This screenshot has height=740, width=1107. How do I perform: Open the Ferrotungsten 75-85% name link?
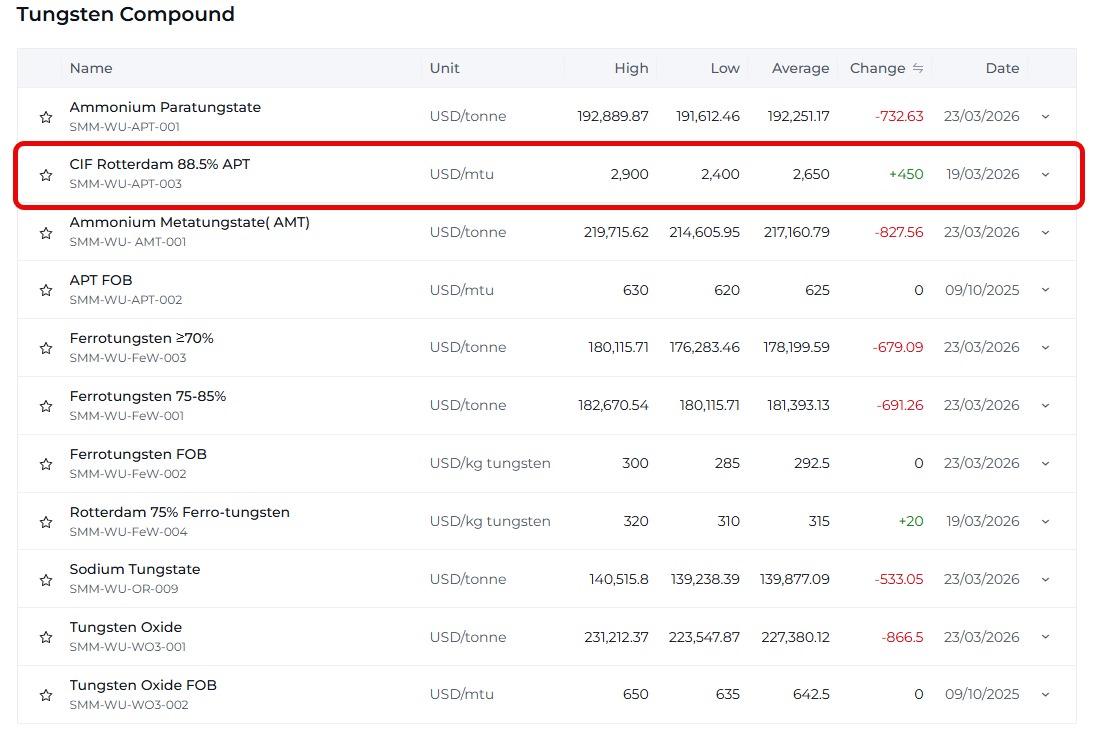point(148,396)
